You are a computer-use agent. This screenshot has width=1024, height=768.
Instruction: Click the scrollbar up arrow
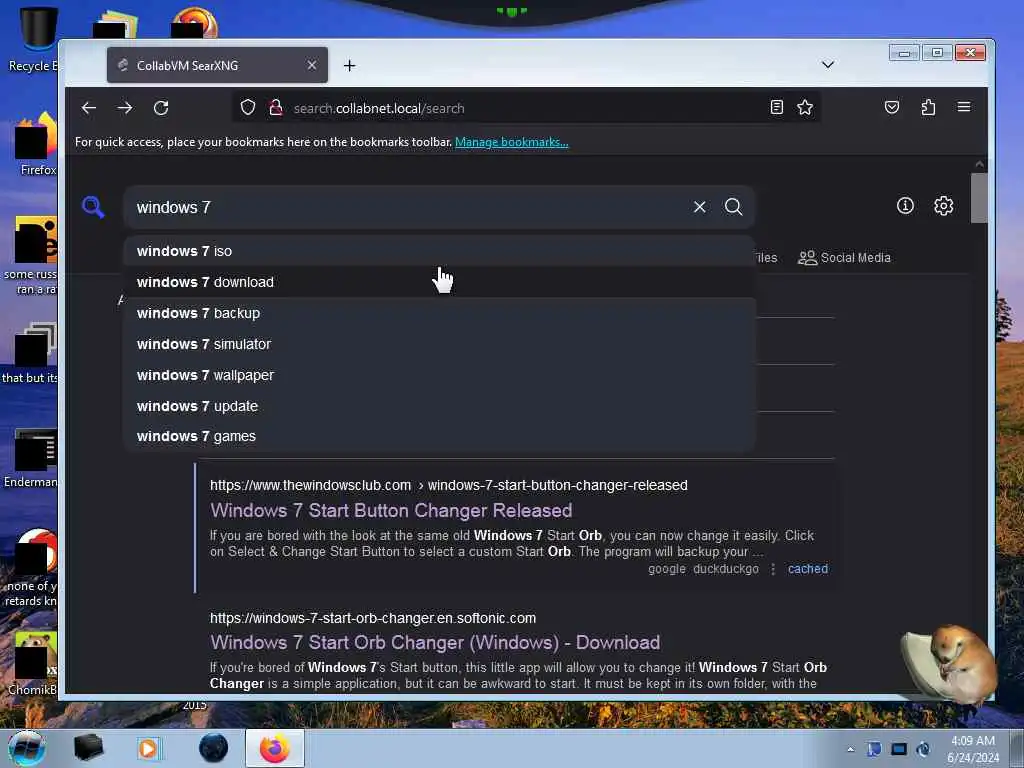979,165
